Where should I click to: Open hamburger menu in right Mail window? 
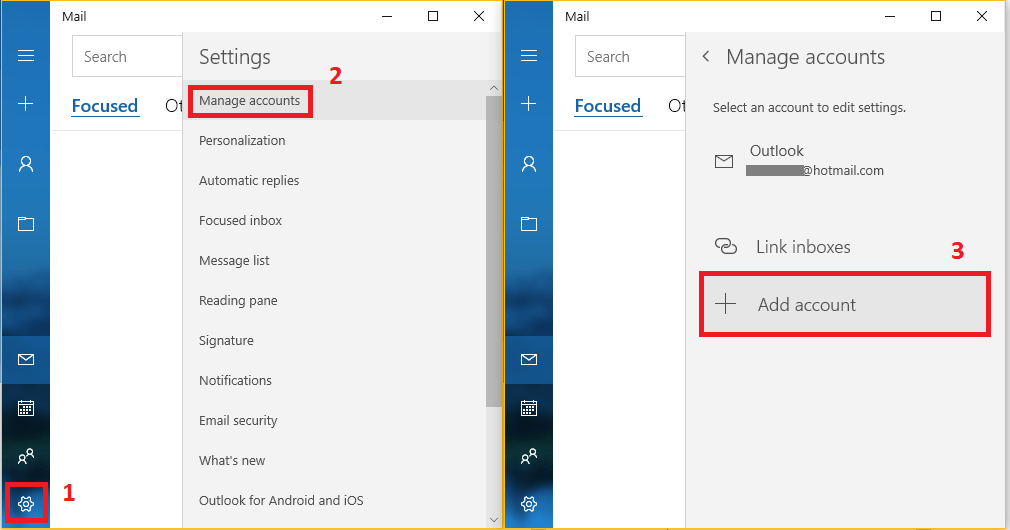[x=529, y=56]
